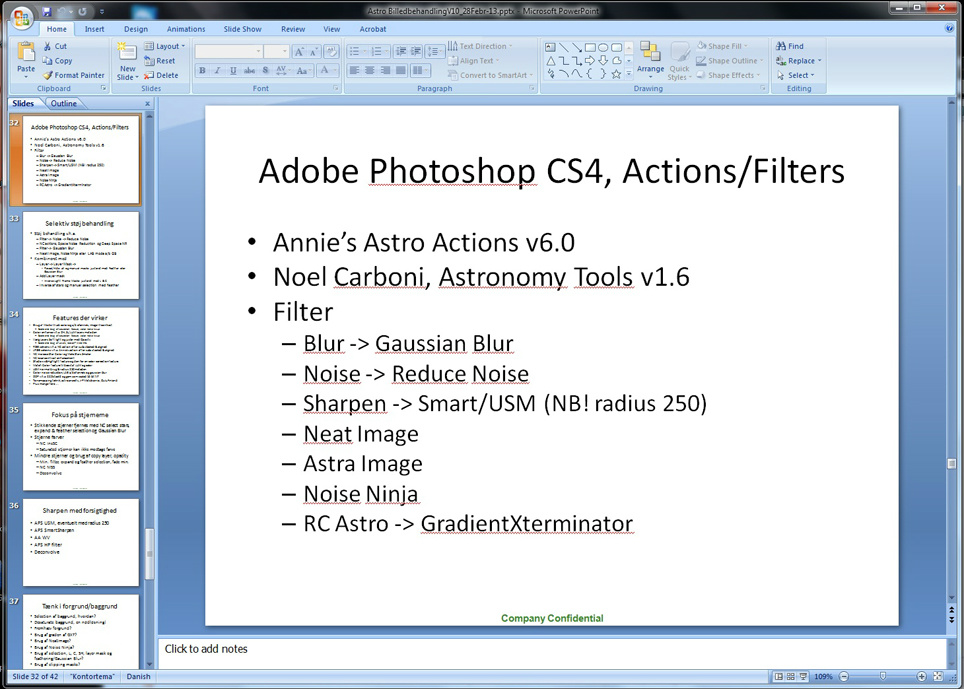Switch to Slide Sorter view
The image size is (964, 689).
(791, 676)
